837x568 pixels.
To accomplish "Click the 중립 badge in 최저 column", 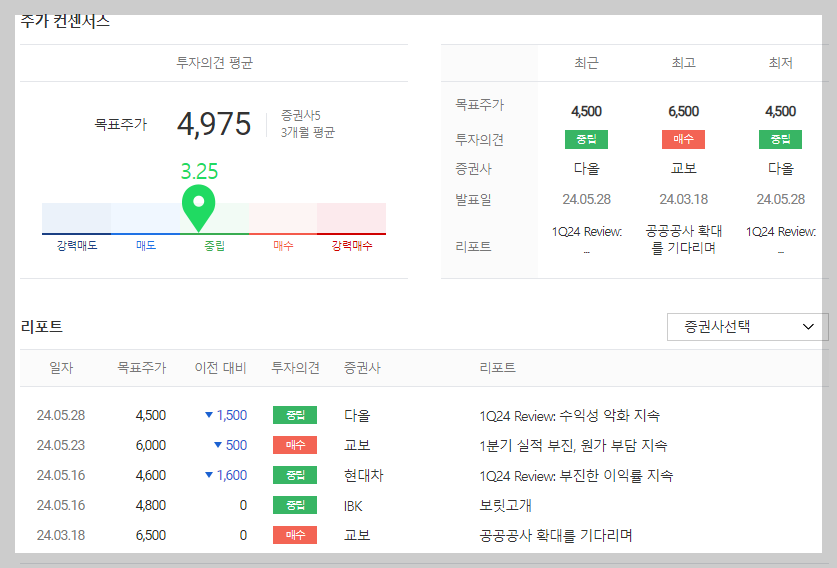I will coord(780,139).
